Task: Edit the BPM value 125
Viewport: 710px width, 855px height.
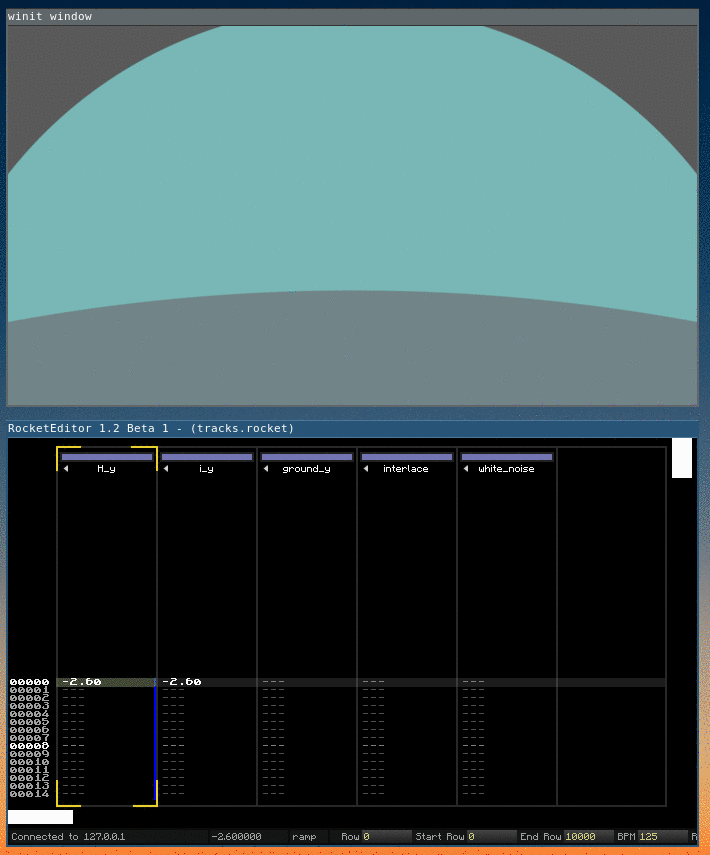Action: [662, 836]
